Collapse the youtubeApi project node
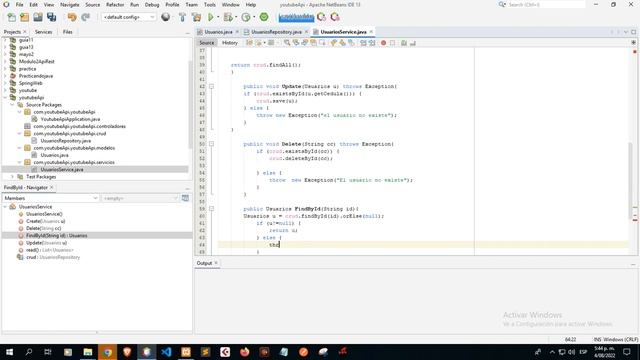The height and width of the screenshot is (360, 640). 5,98
